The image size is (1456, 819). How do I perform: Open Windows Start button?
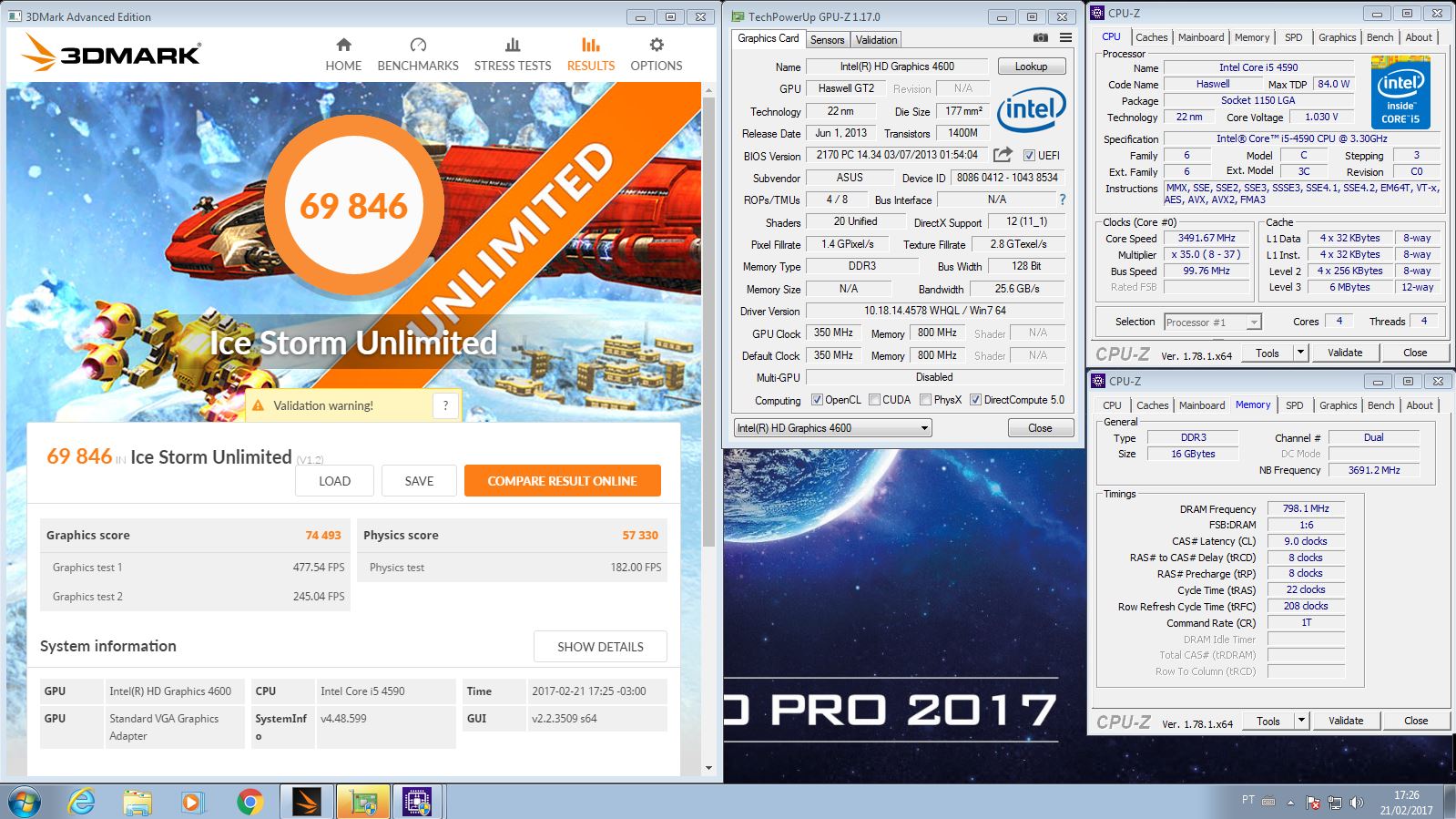point(25,802)
